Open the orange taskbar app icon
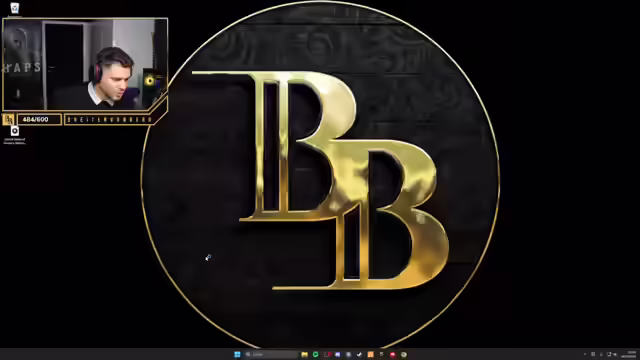640x360 pixels. pos(371,354)
